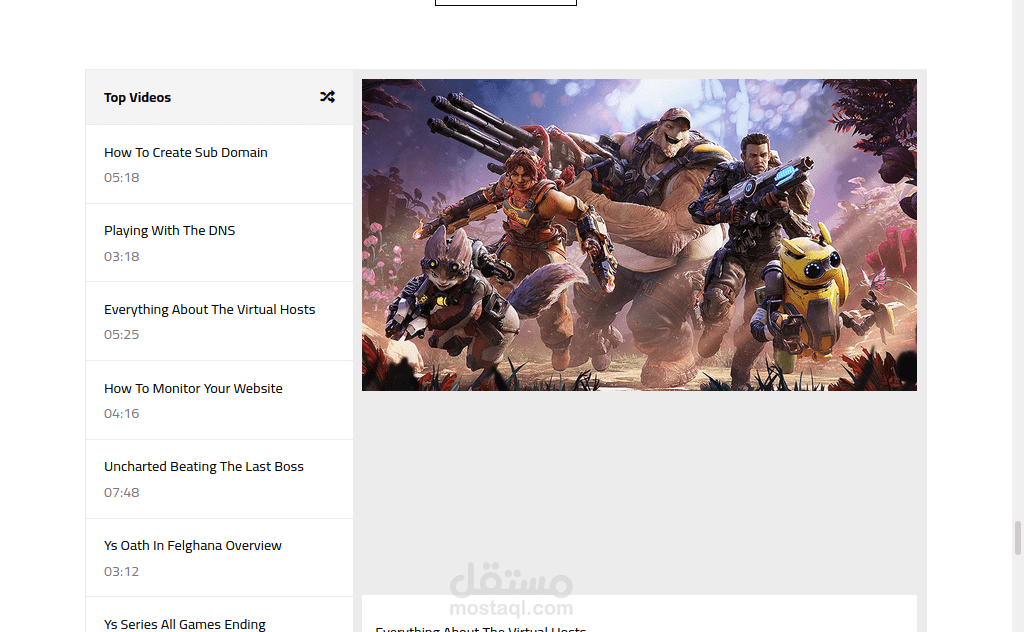This screenshot has width=1024, height=632.
Task: Click the shuffle icon beside Top Videos
Action: coord(327,97)
